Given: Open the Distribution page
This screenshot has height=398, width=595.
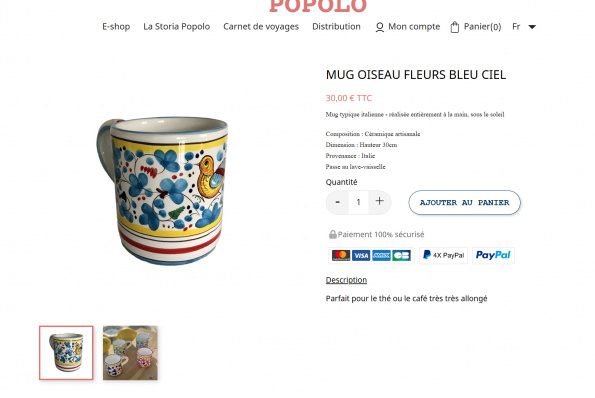Looking at the screenshot, I should click(336, 27).
